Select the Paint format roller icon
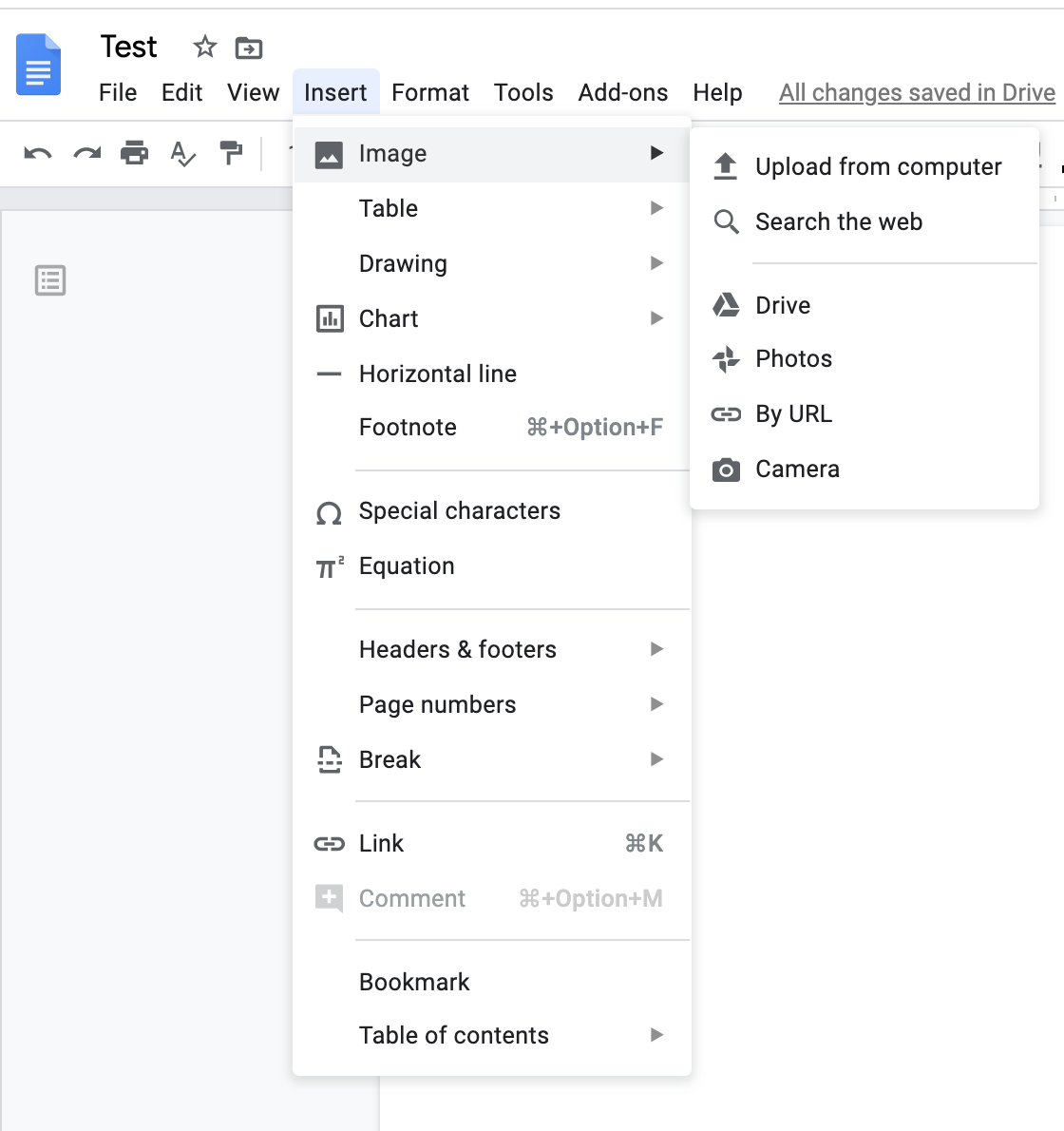 231,153
